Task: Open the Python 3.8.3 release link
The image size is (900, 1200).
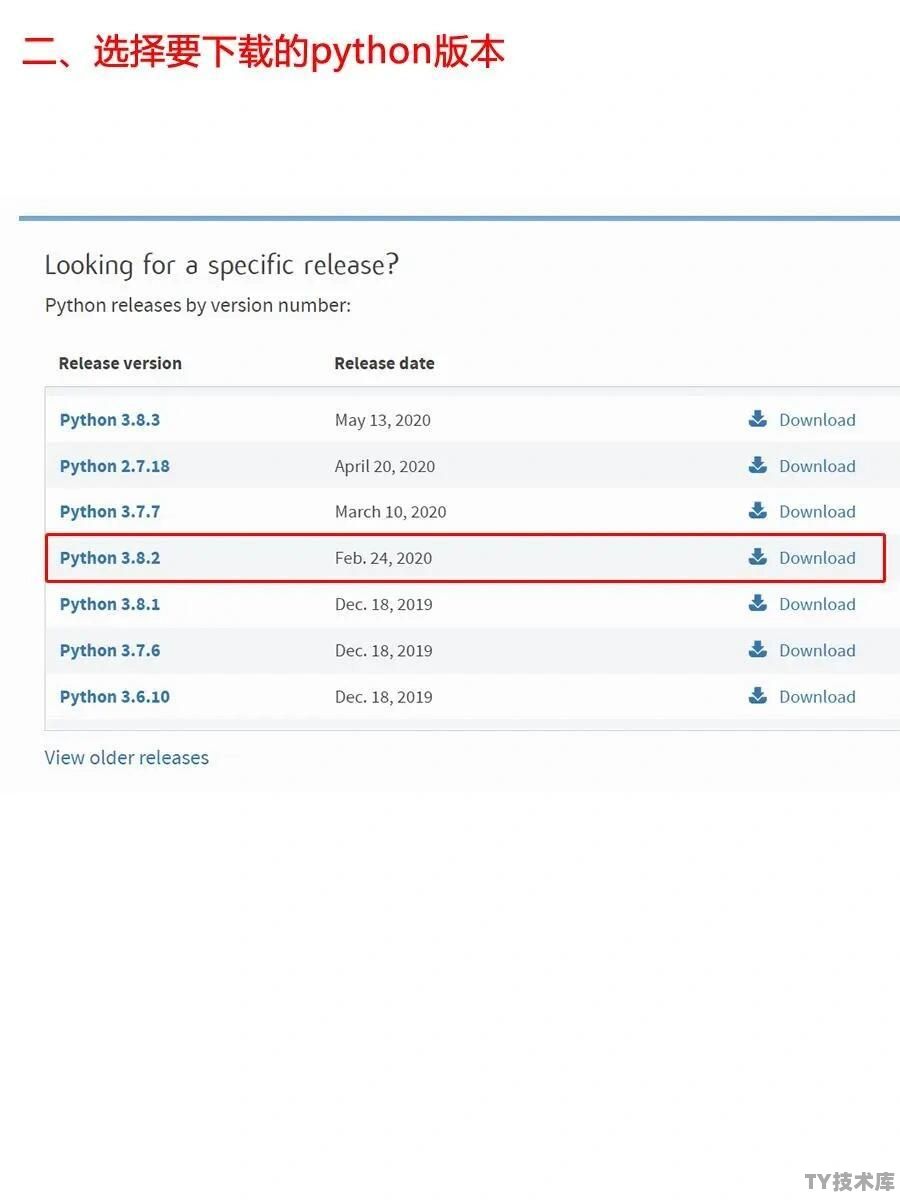Action: [x=110, y=420]
